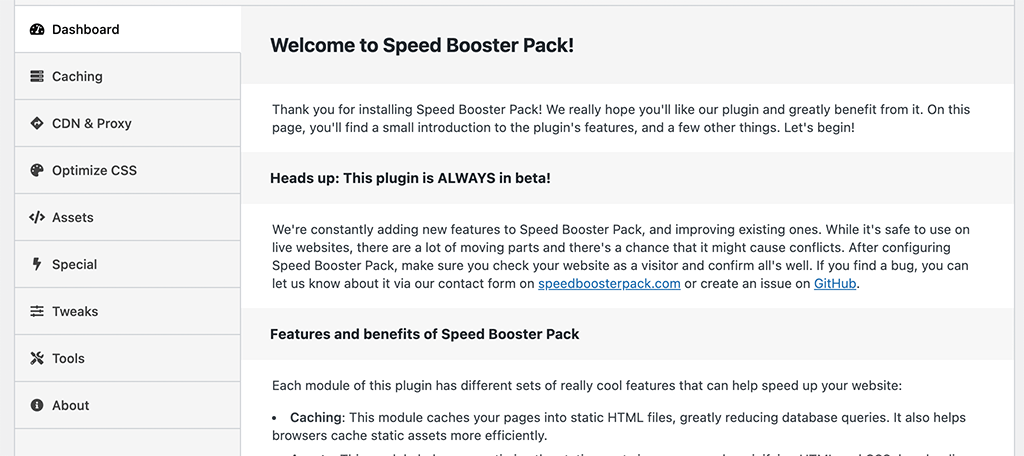Click the Caching server-stack icon

tap(37, 76)
